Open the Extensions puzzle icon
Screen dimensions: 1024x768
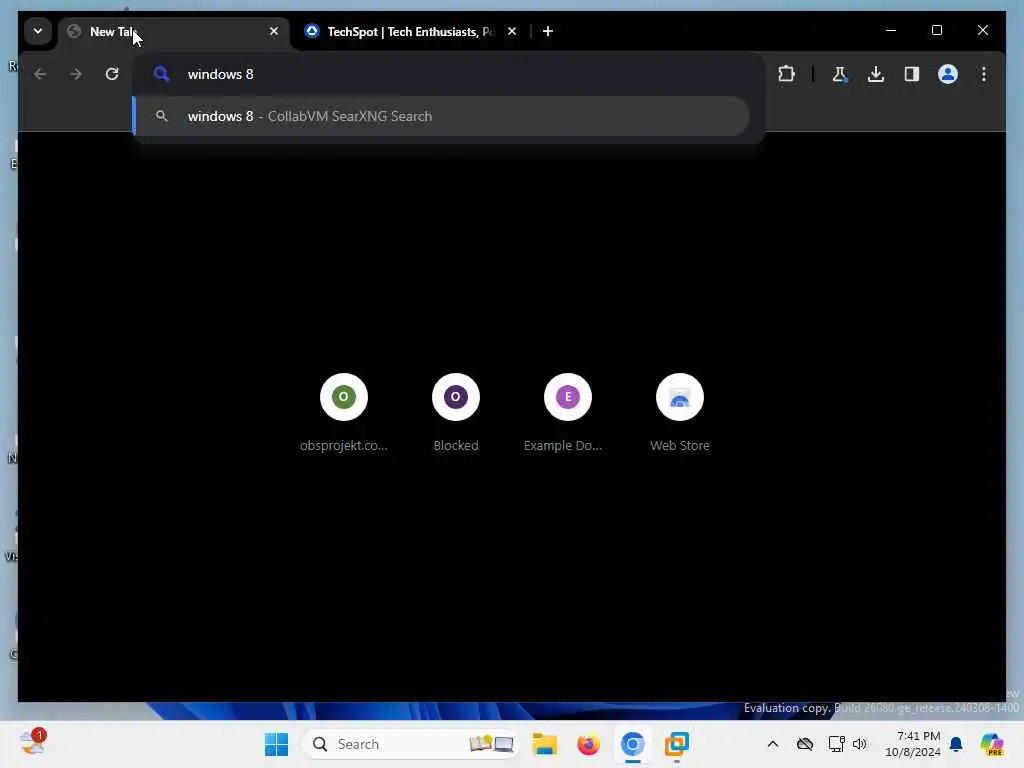pos(786,74)
